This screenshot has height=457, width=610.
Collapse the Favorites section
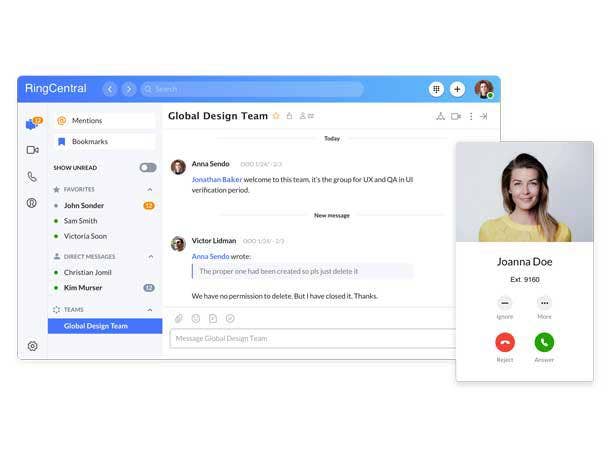pos(150,189)
